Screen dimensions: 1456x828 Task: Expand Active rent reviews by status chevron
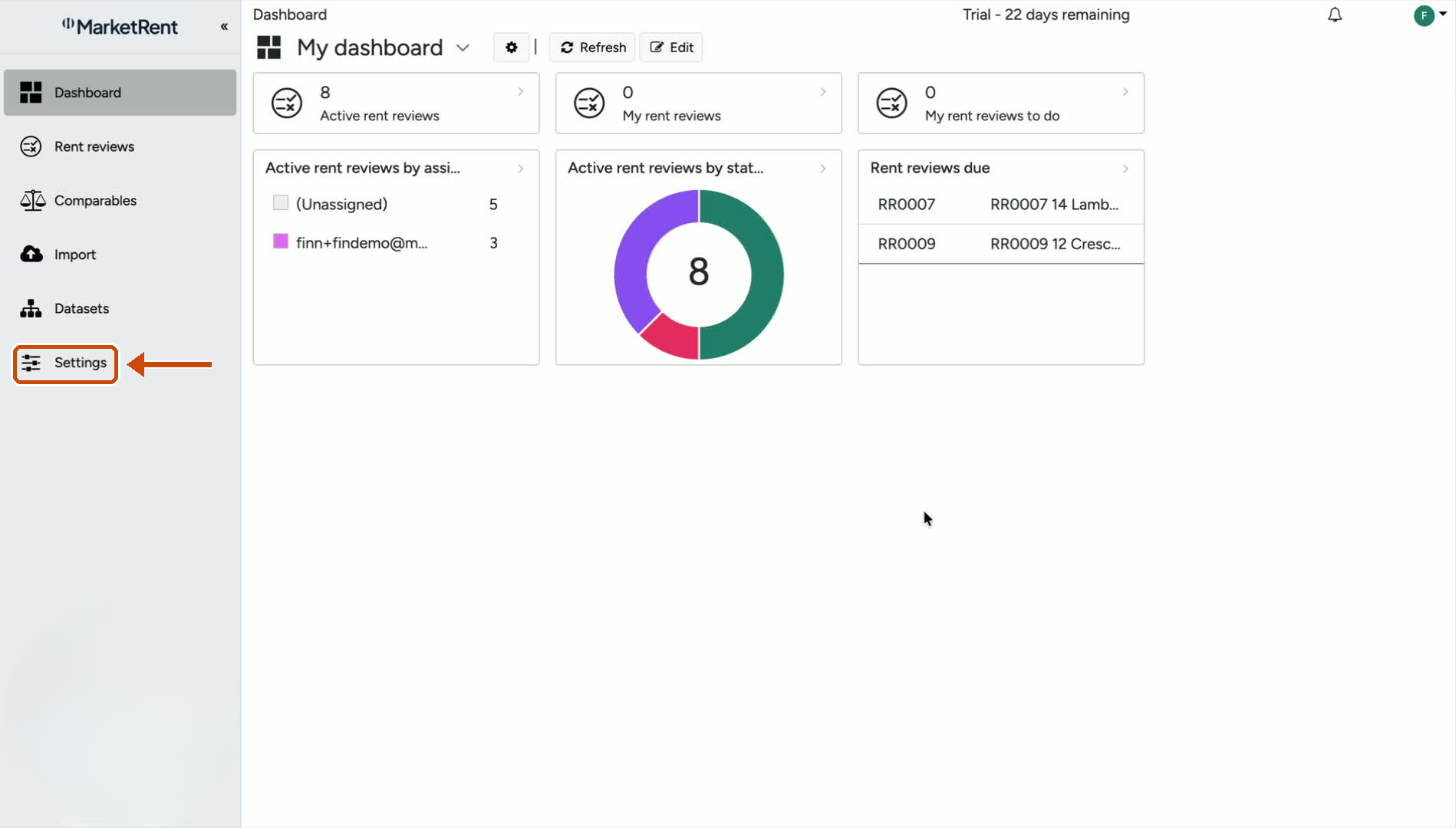click(x=823, y=169)
